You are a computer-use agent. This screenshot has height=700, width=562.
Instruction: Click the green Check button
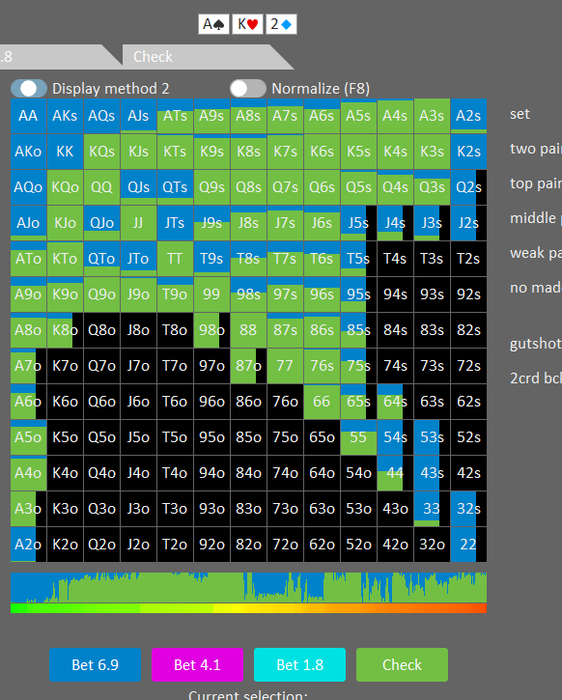402,665
